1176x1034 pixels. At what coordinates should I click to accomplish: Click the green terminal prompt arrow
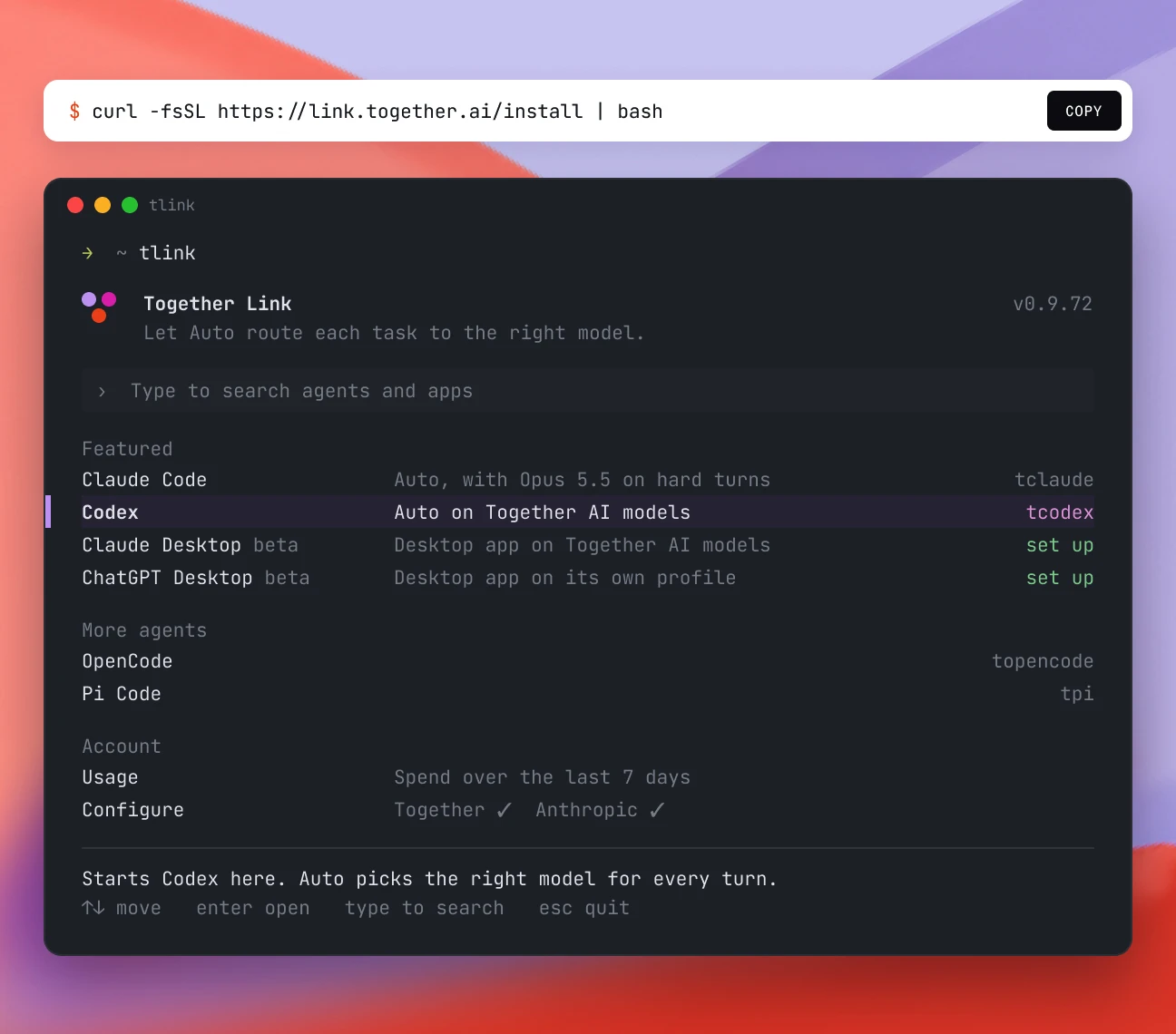tap(87, 253)
